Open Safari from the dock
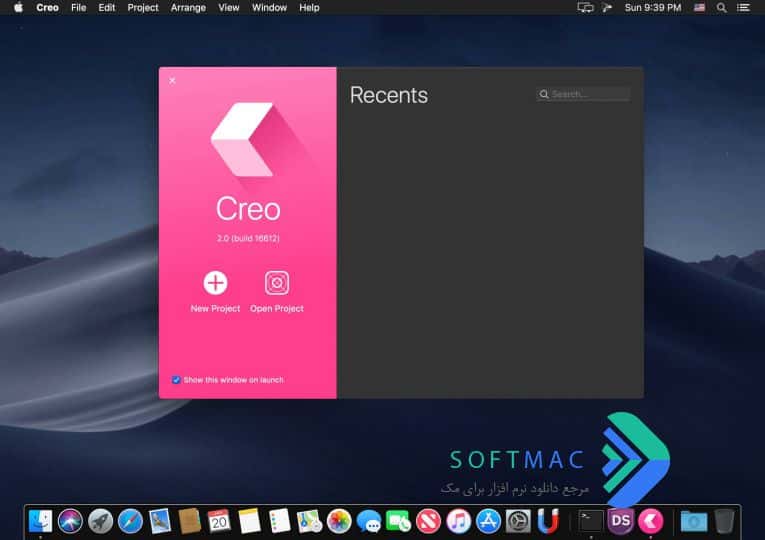Viewport: 765px width, 540px height. tap(130, 520)
